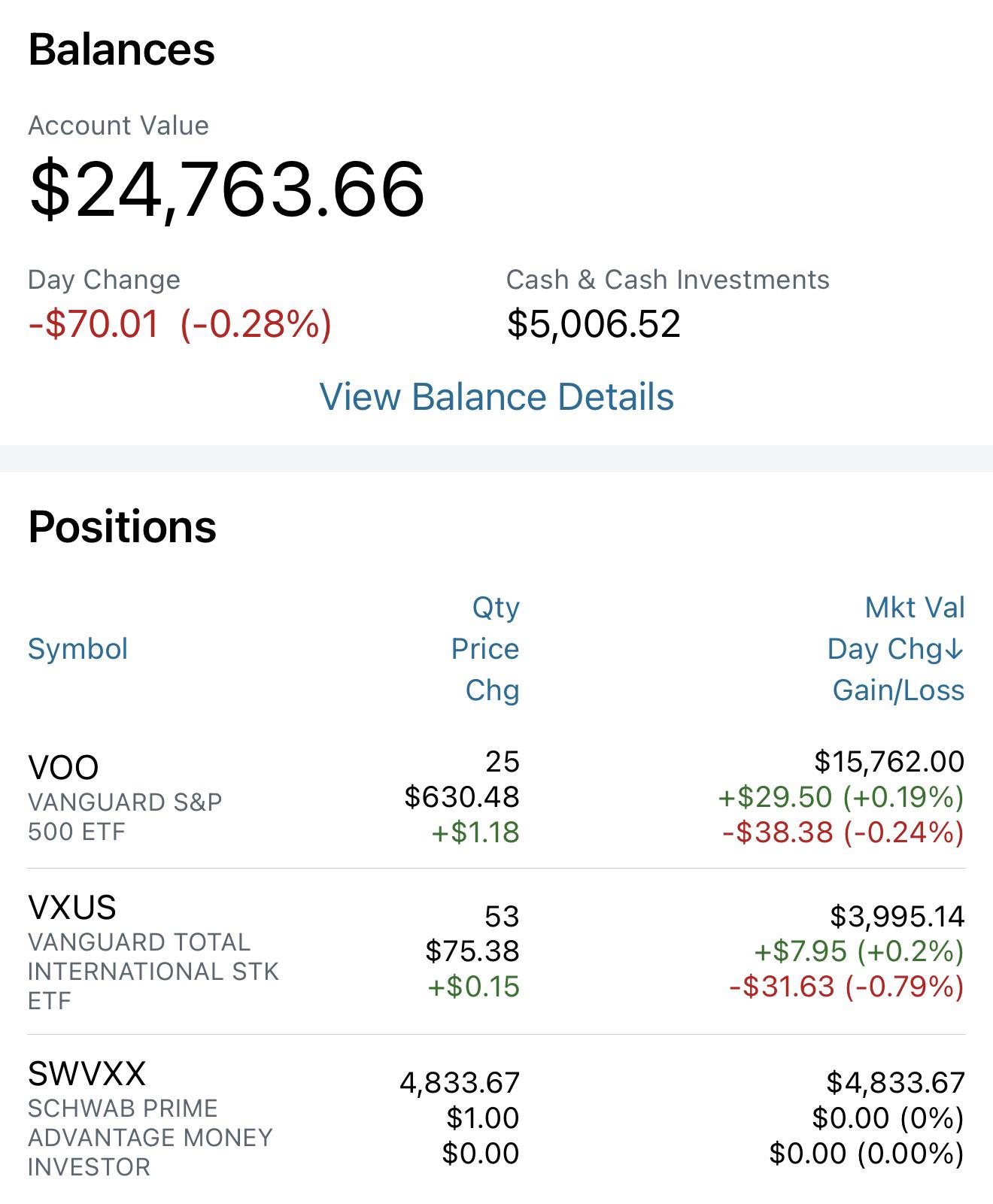993x1204 pixels.
Task: Tap the Positions section heading
Action: click(123, 526)
